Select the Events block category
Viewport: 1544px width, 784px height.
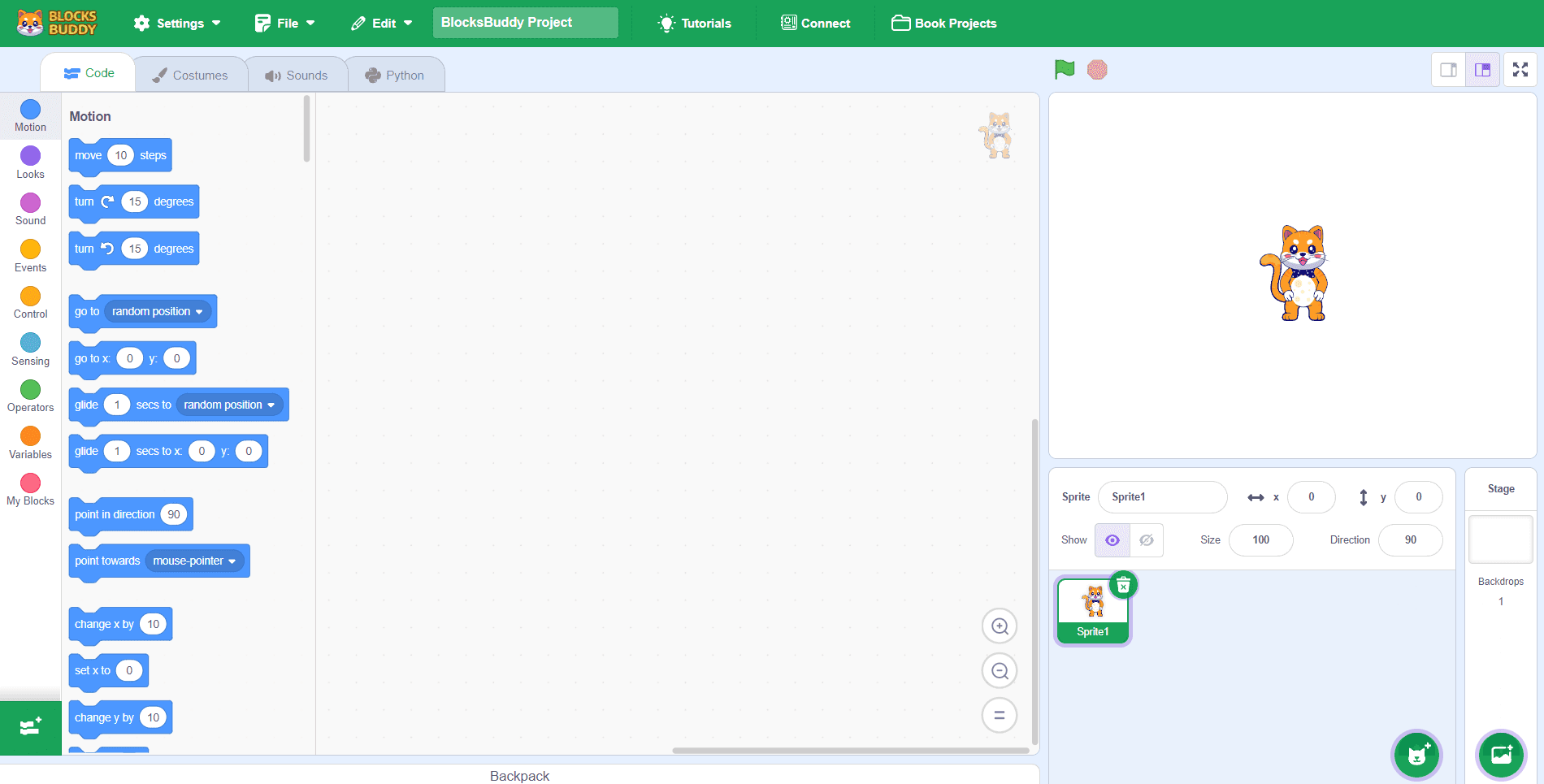pyautogui.click(x=30, y=257)
